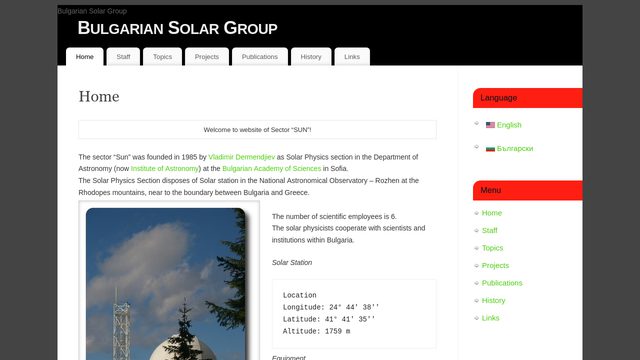Click Projects in the sidebar Menu

click(x=496, y=266)
